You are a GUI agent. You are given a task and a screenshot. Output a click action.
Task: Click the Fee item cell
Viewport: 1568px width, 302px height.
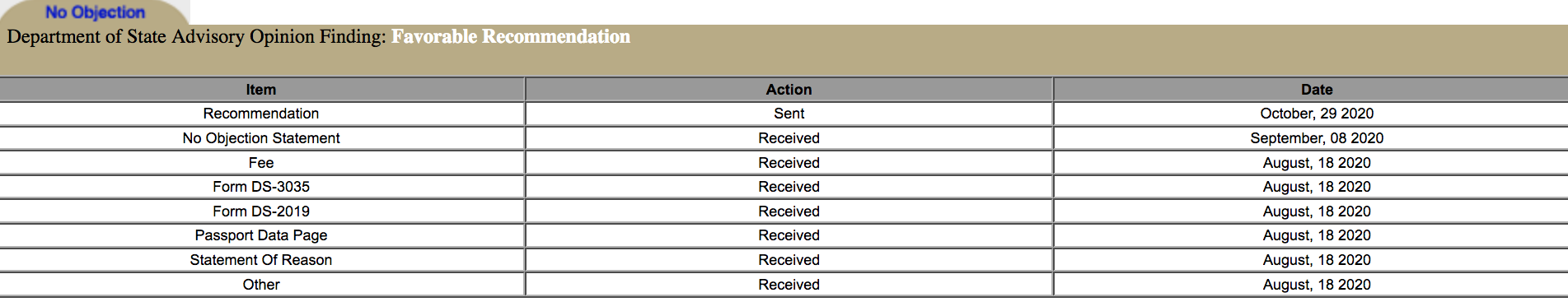pyautogui.click(x=261, y=163)
